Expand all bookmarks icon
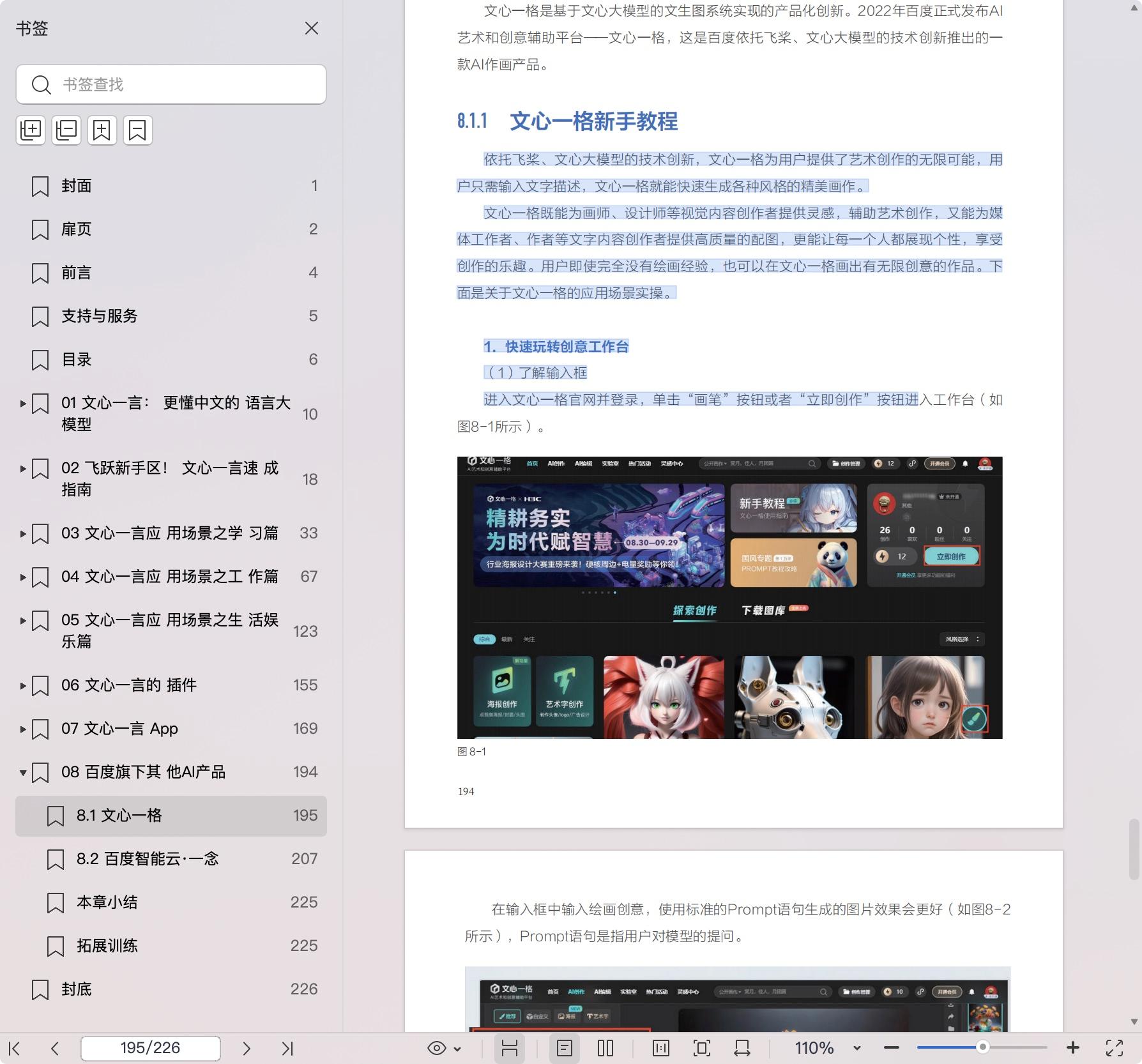 point(31,130)
